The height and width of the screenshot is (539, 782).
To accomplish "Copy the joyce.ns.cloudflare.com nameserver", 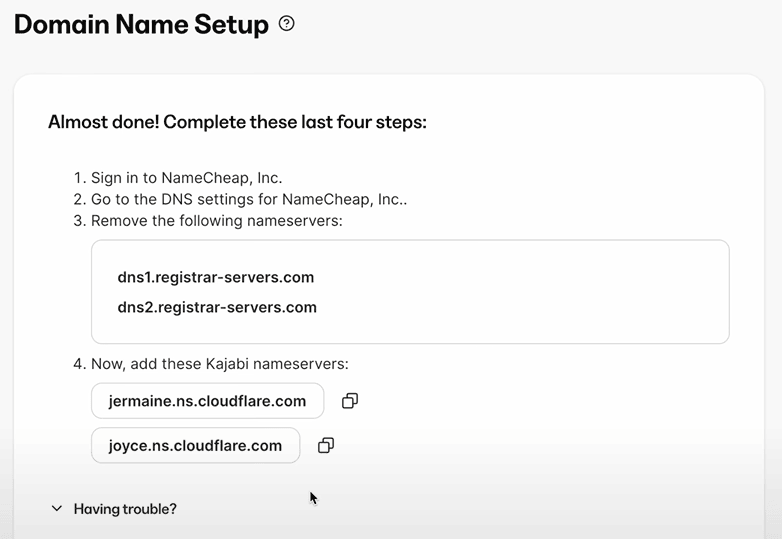I will click(325, 446).
